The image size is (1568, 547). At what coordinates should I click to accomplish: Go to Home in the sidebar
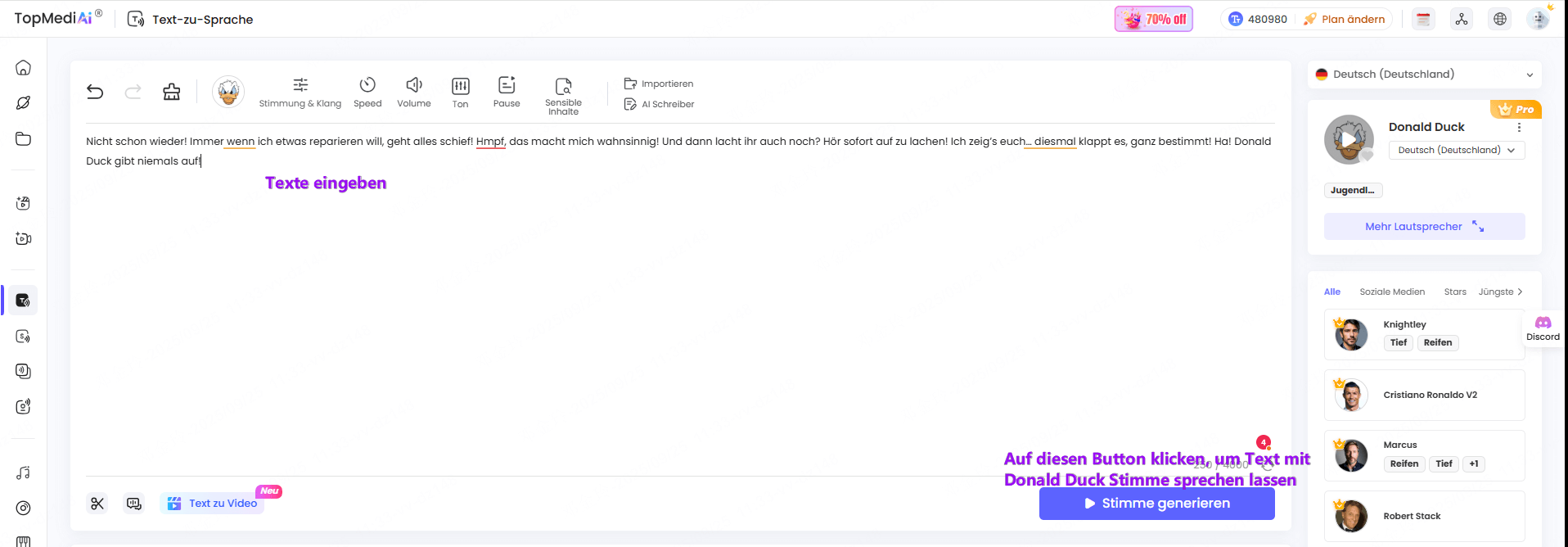coord(24,67)
